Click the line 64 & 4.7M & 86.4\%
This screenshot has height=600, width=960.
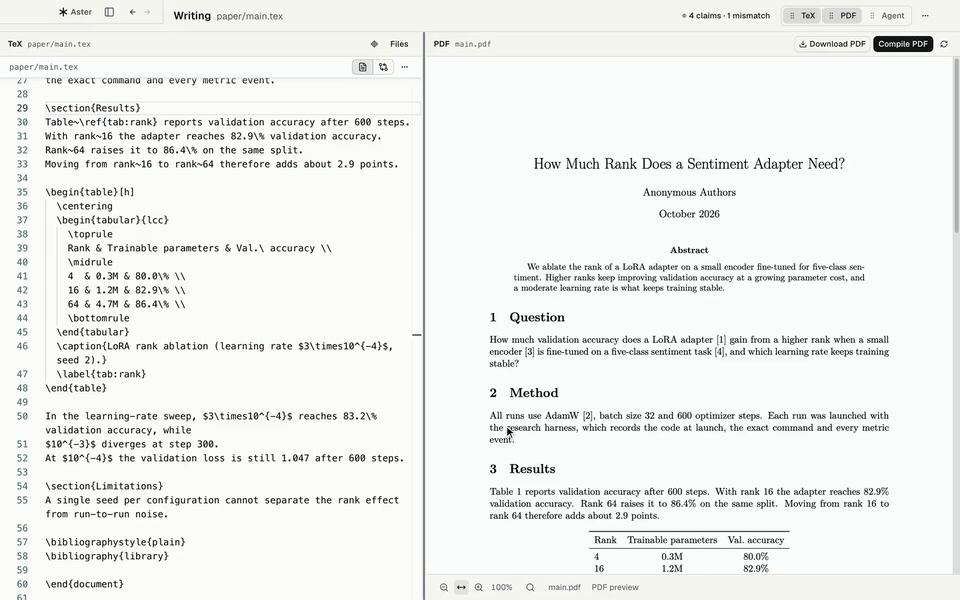pos(126,304)
